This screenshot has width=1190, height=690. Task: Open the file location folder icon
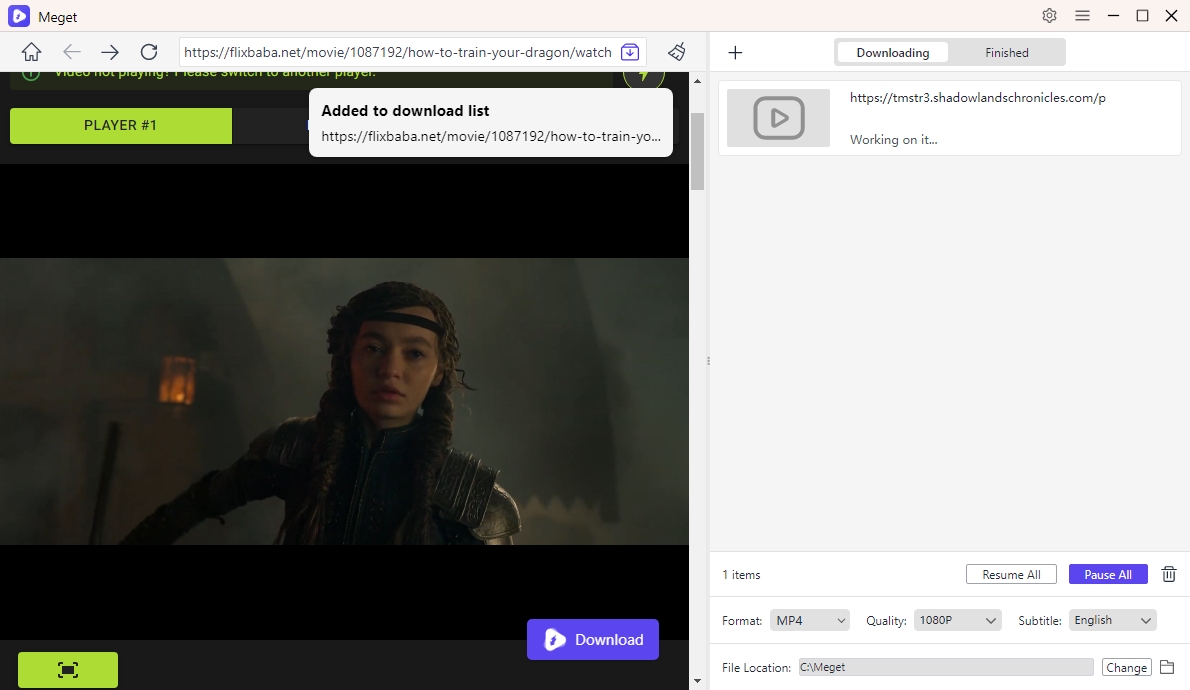[x=1167, y=667]
